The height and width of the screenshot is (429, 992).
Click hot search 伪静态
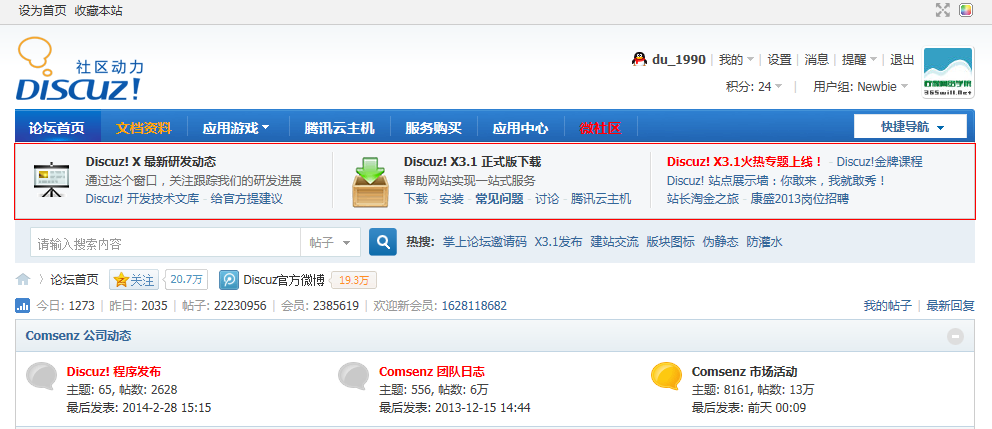721,242
